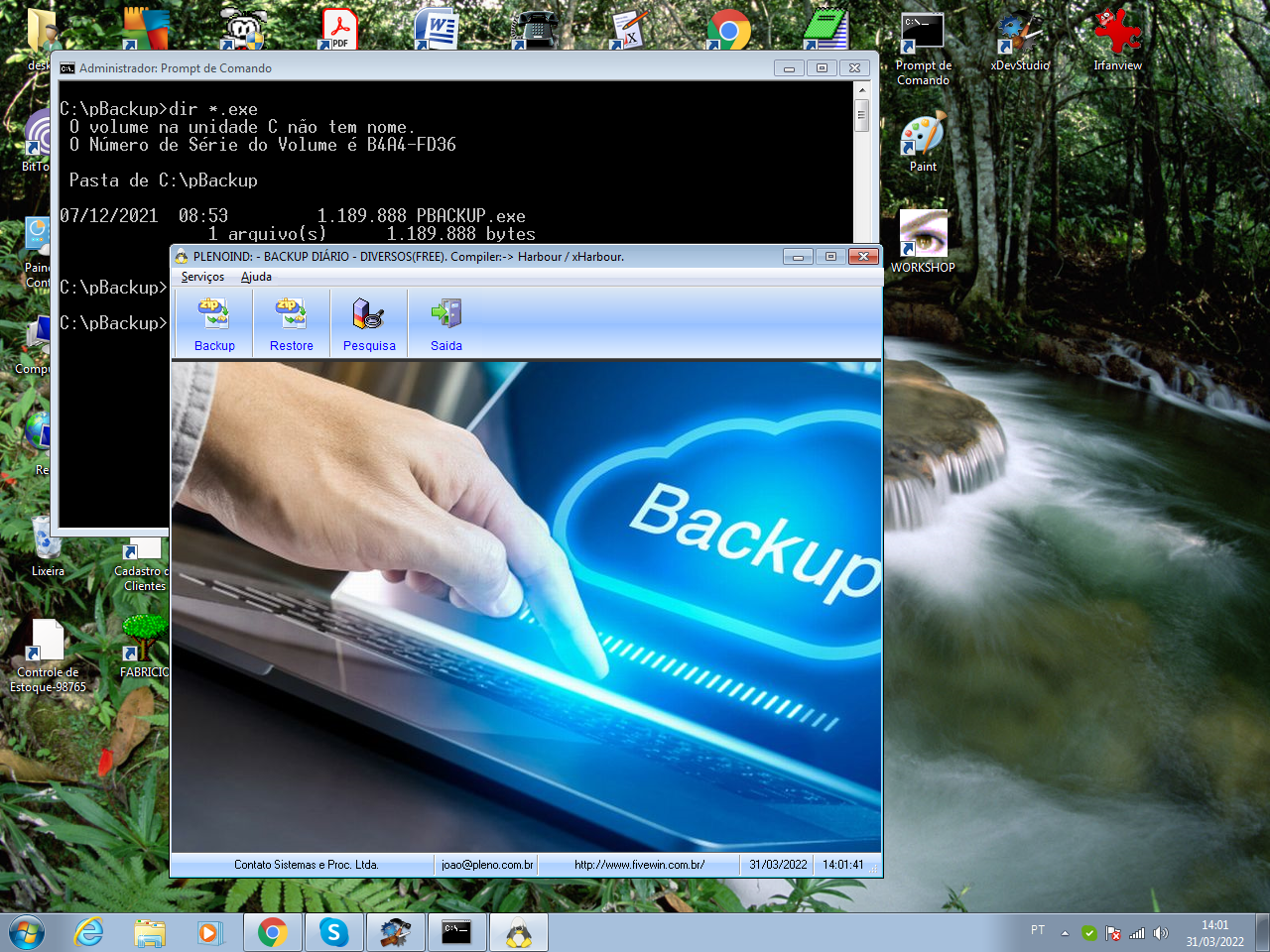Viewport: 1270px width, 952px height.
Task: Click the fivewin.com.br URL in status bar
Action: pyautogui.click(x=639, y=865)
